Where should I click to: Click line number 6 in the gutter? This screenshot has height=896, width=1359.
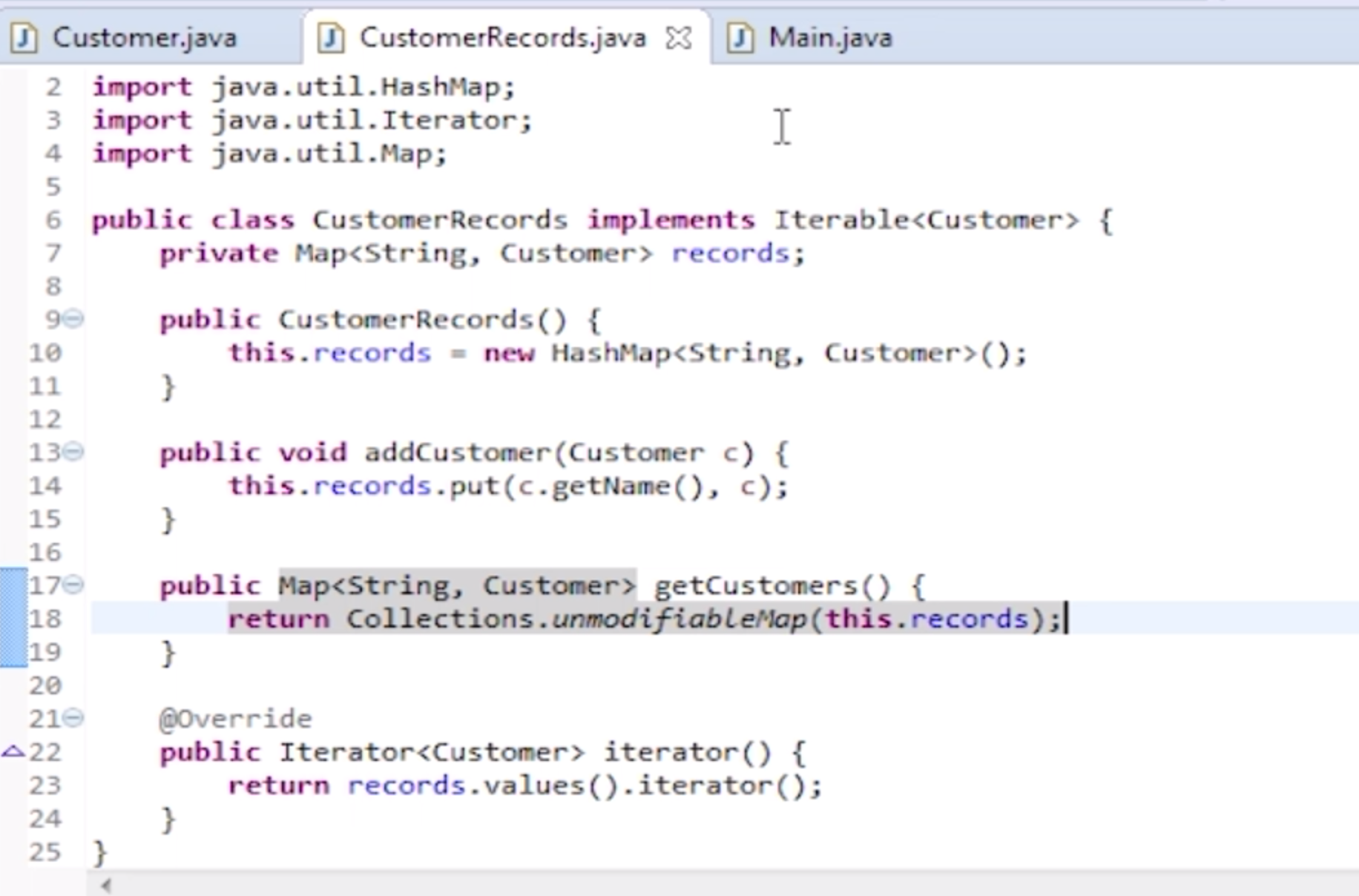click(x=53, y=220)
